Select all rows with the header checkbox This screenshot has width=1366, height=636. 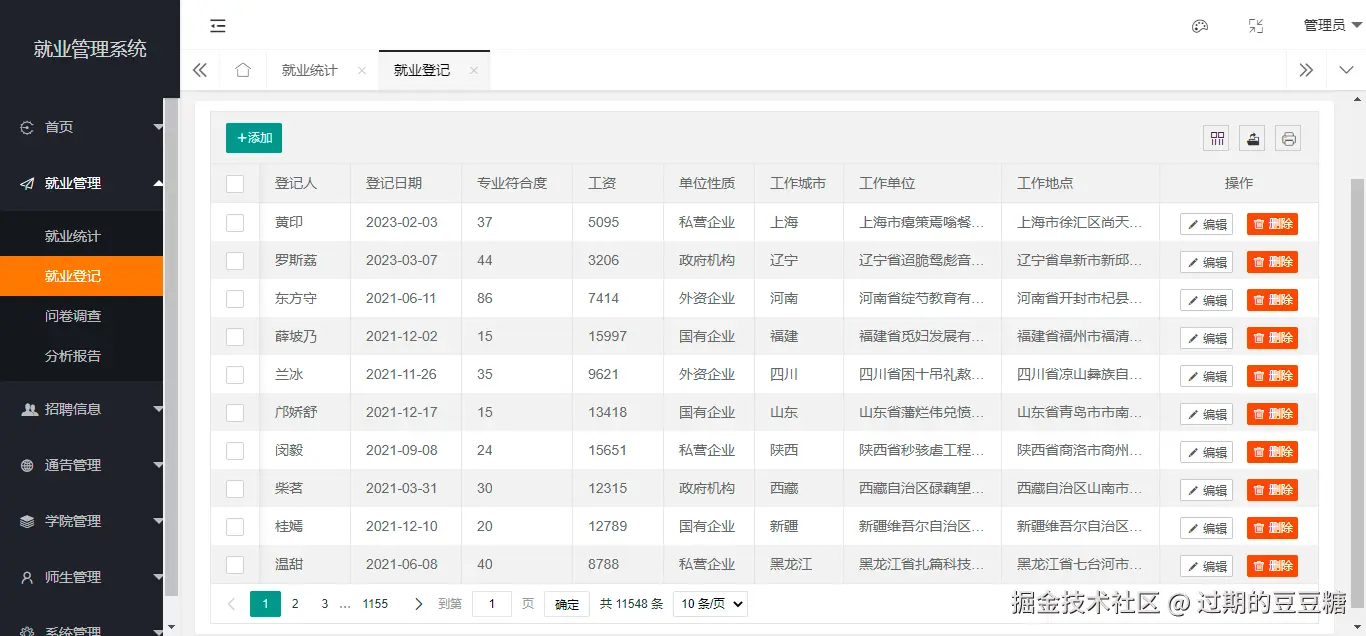pos(234,183)
